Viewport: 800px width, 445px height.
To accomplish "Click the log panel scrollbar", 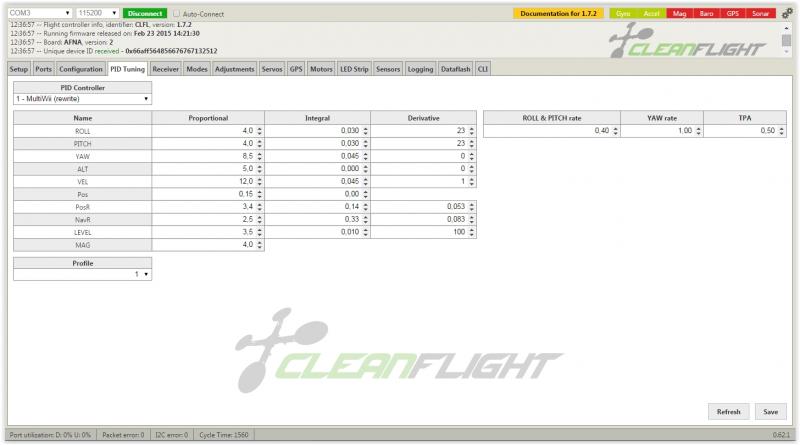I will [786, 40].
